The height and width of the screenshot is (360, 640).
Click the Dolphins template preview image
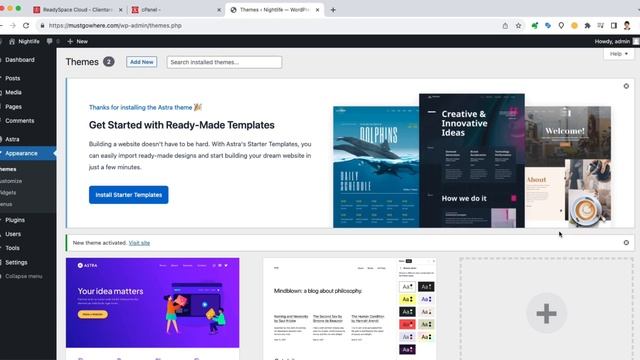click(x=376, y=167)
